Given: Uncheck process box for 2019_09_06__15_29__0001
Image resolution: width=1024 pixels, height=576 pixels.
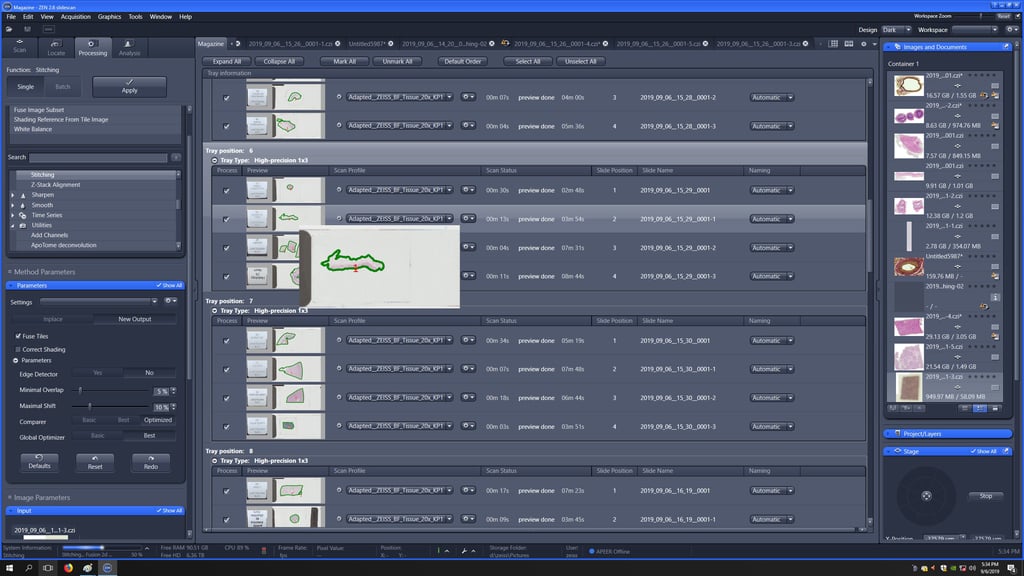Looking at the screenshot, I should [227, 191].
